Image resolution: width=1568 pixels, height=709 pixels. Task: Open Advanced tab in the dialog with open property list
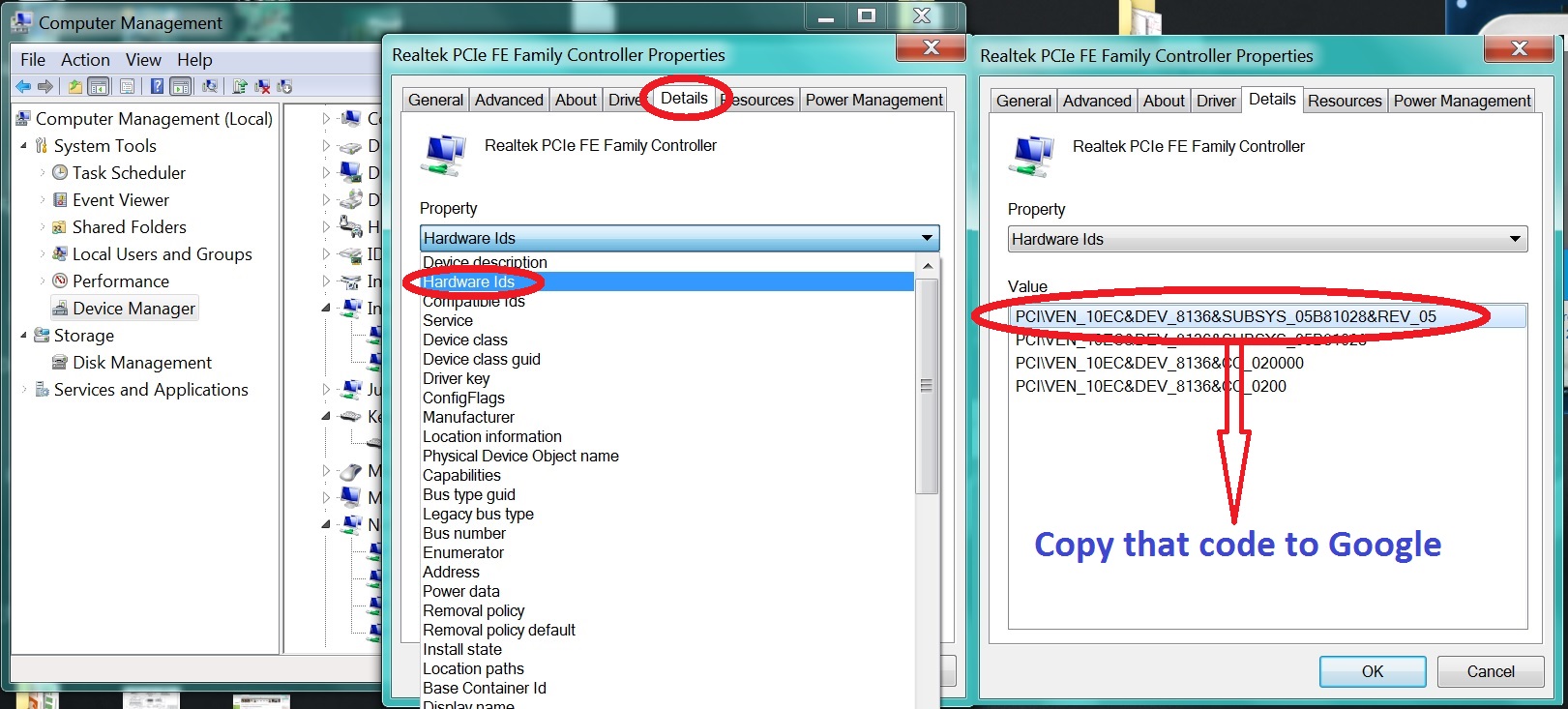(509, 100)
